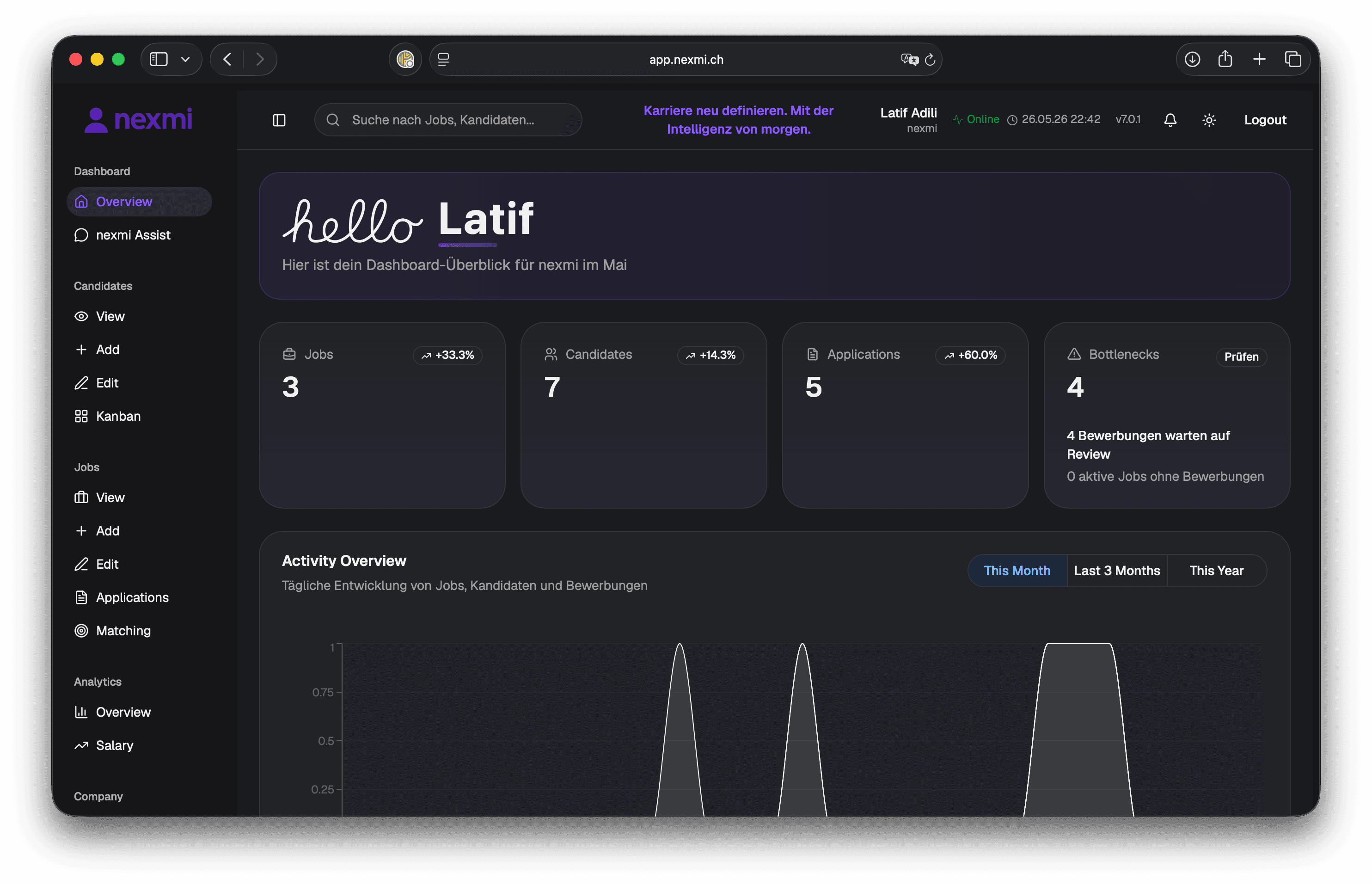Add a new candidate

coord(139,350)
